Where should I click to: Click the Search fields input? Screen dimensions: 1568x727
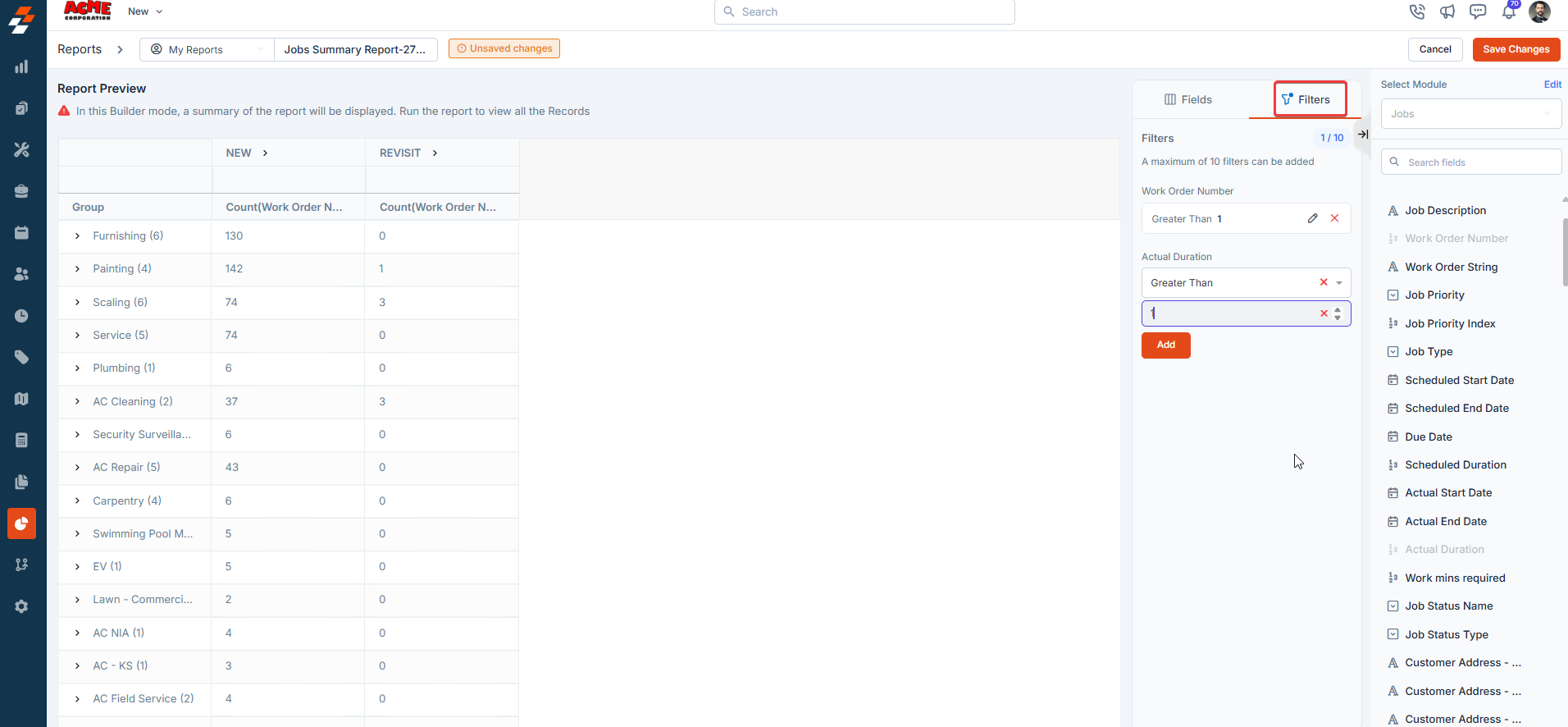coord(1471,162)
